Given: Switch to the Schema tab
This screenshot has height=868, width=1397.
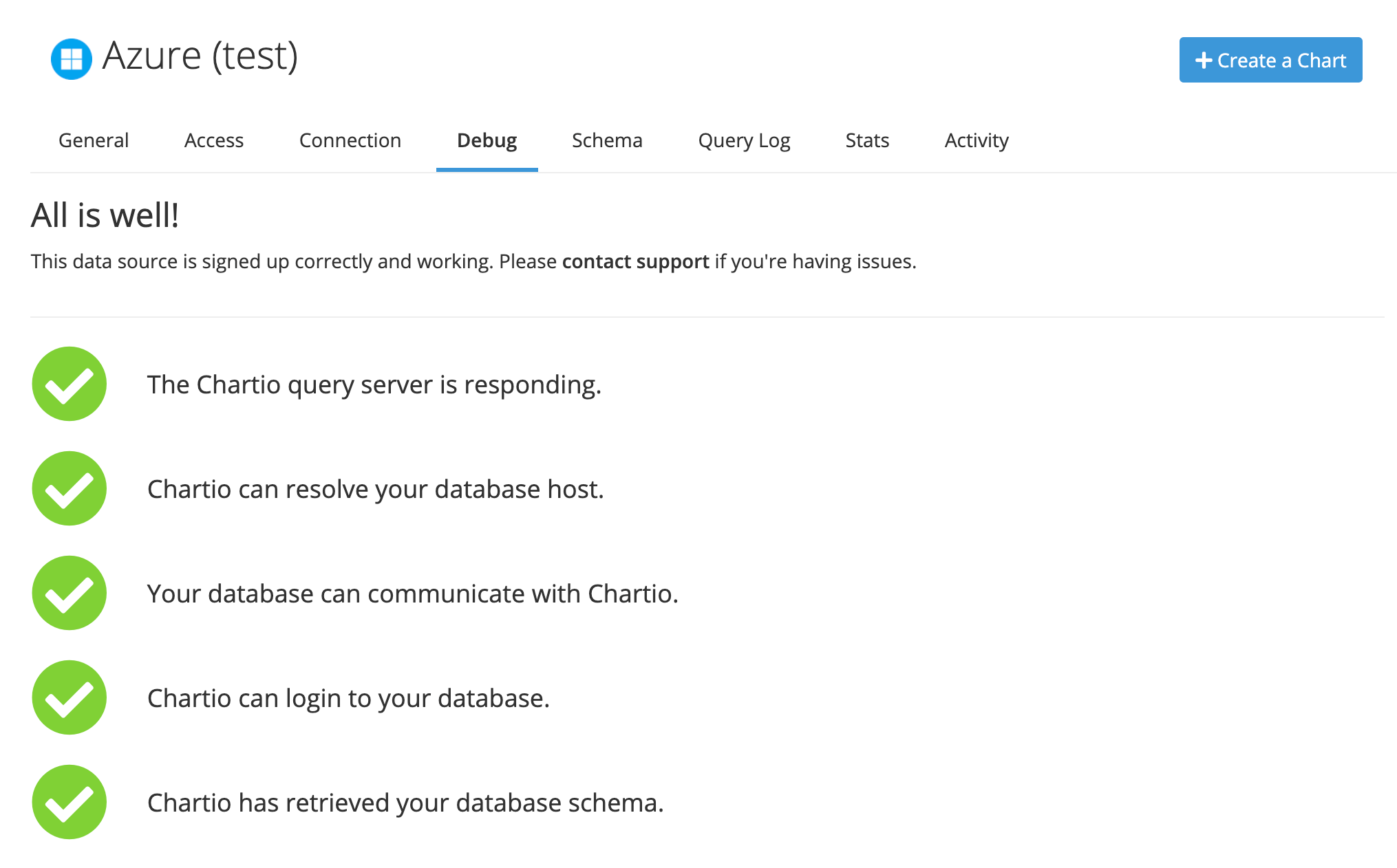Looking at the screenshot, I should [x=605, y=140].
